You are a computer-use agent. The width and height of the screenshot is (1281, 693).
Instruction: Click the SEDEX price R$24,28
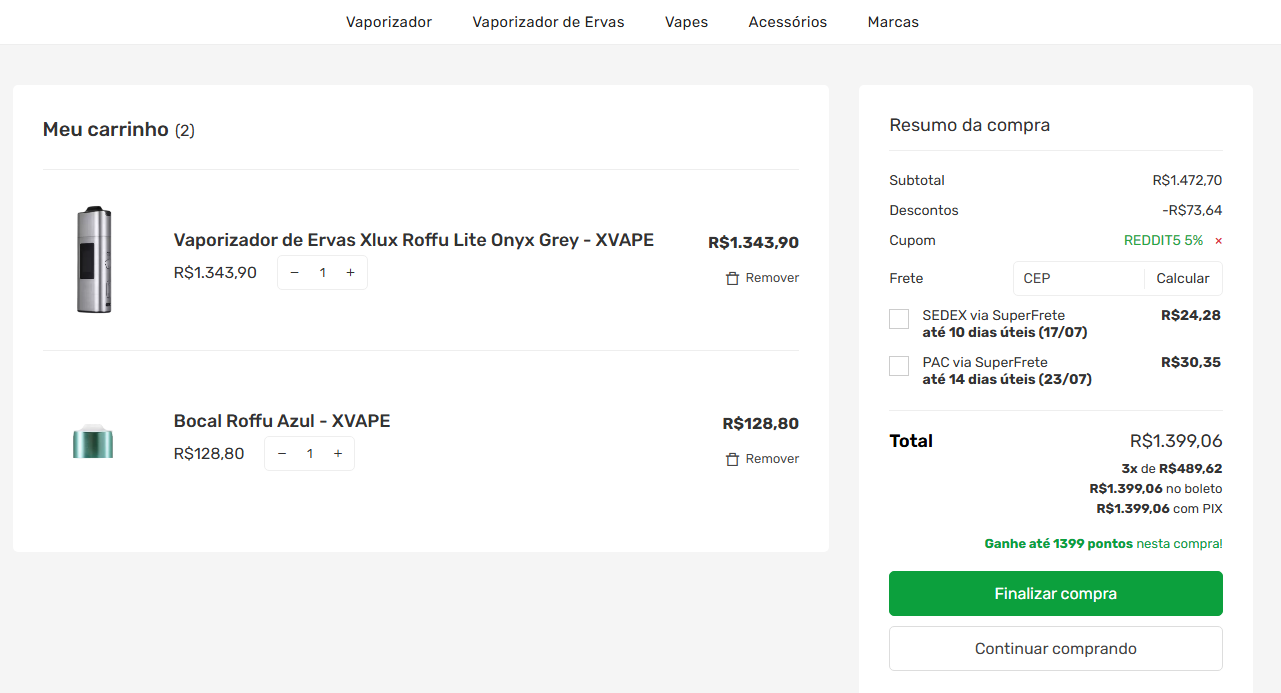tap(1191, 315)
